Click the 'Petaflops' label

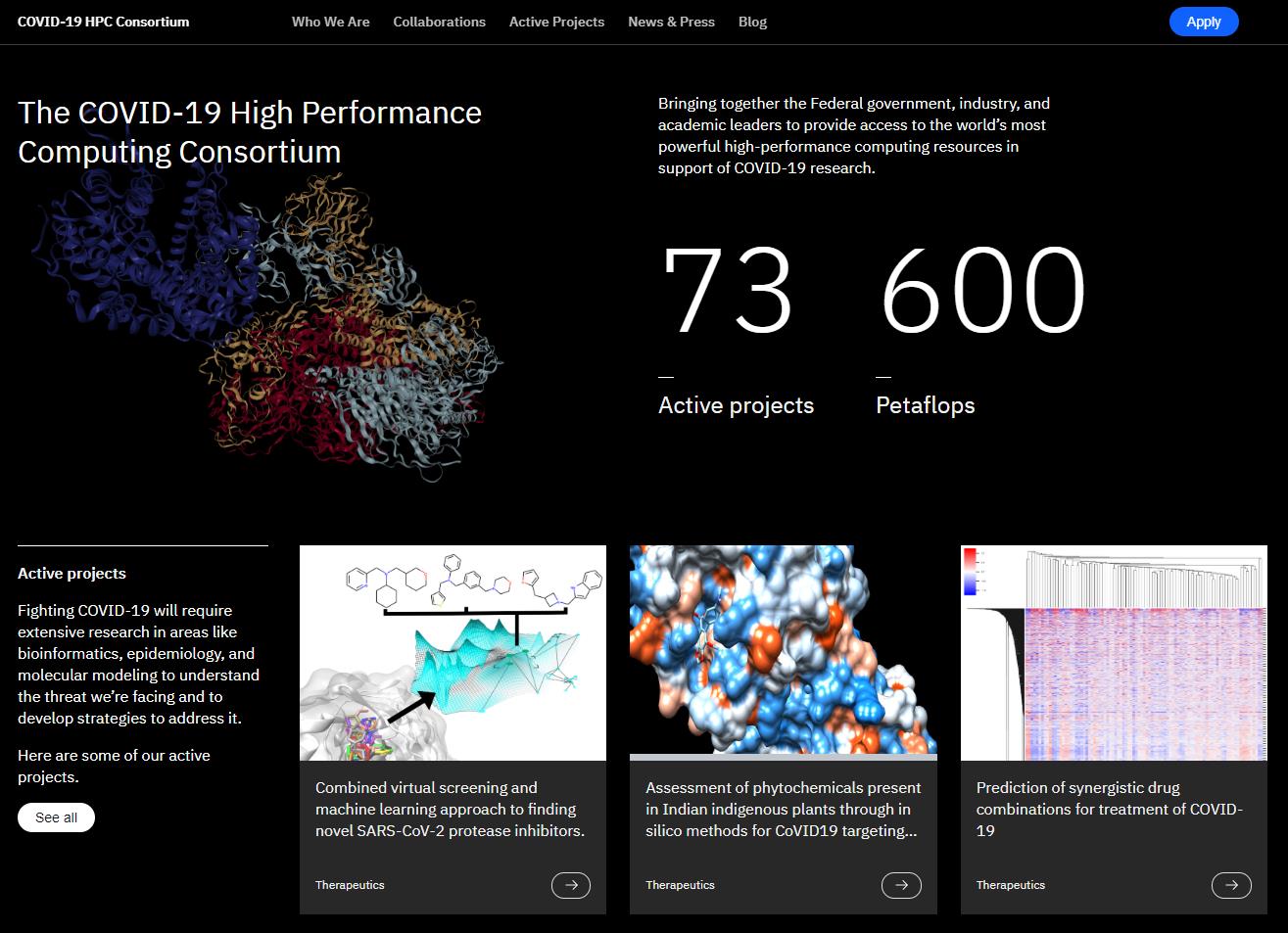pyautogui.click(x=926, y=405)
